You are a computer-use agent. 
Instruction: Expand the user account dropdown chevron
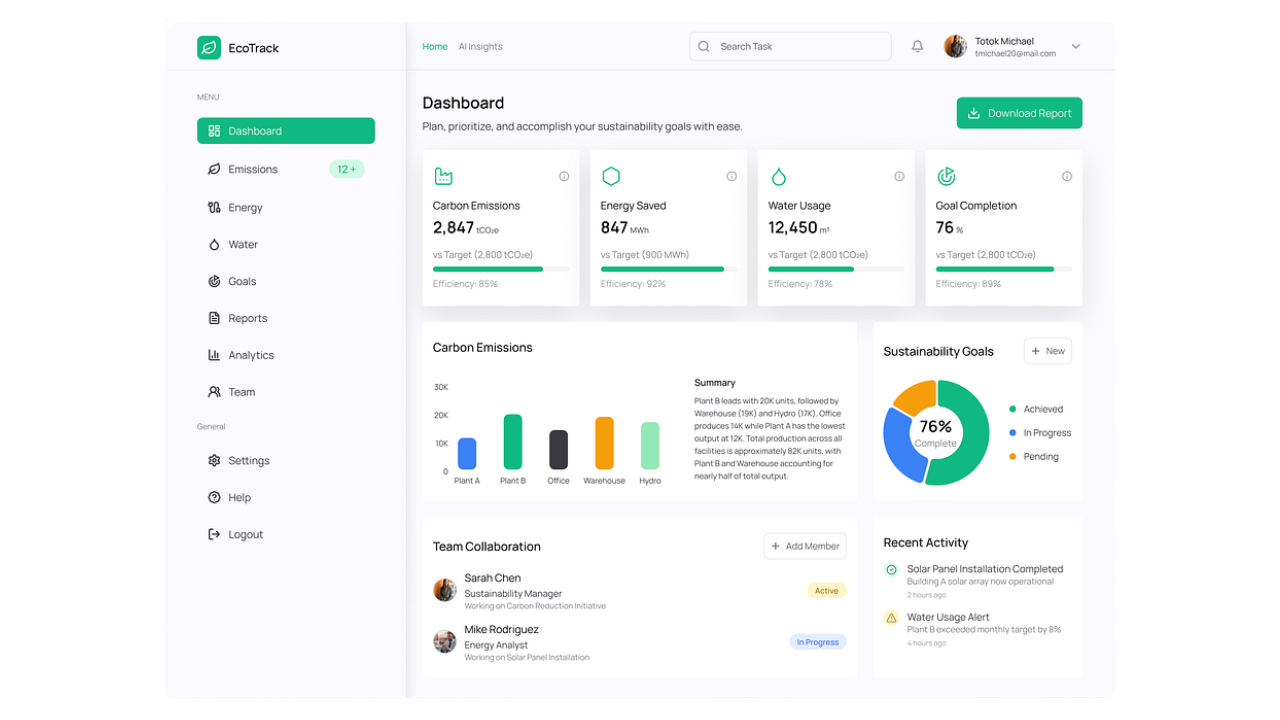(1076, 46)
